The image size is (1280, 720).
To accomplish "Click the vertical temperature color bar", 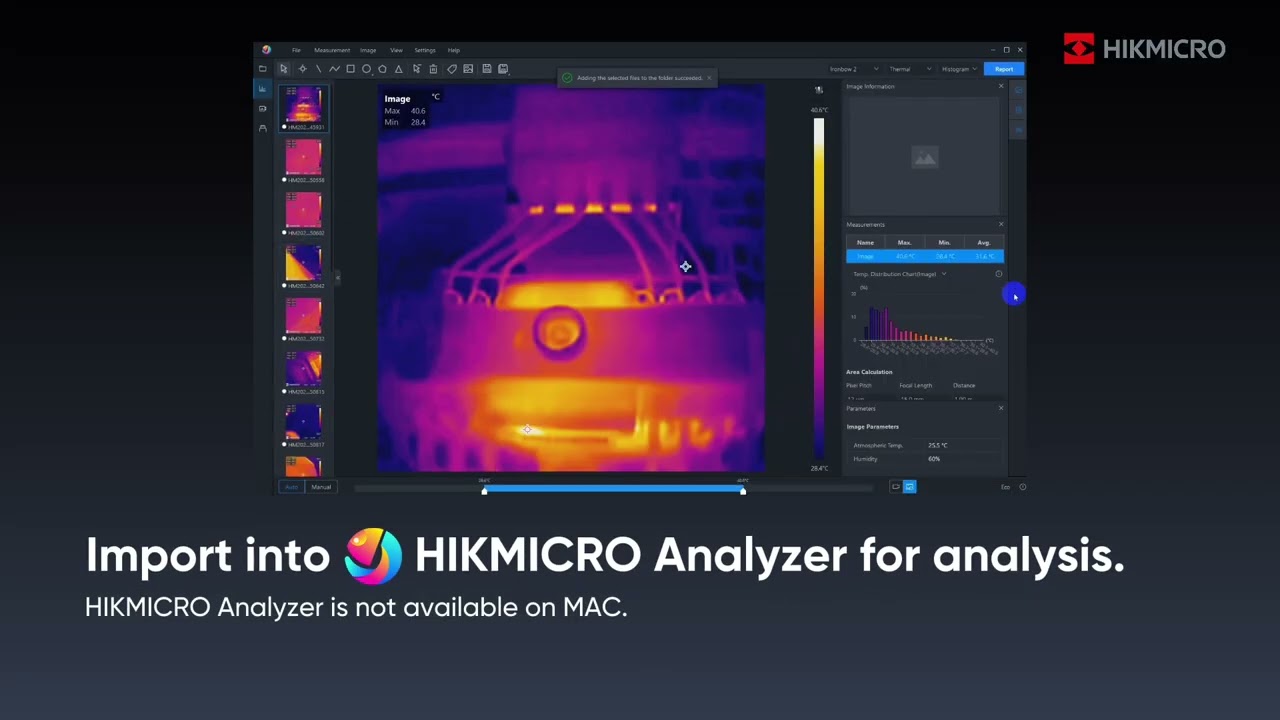I will pyautogui.click(x=819, y=289).
